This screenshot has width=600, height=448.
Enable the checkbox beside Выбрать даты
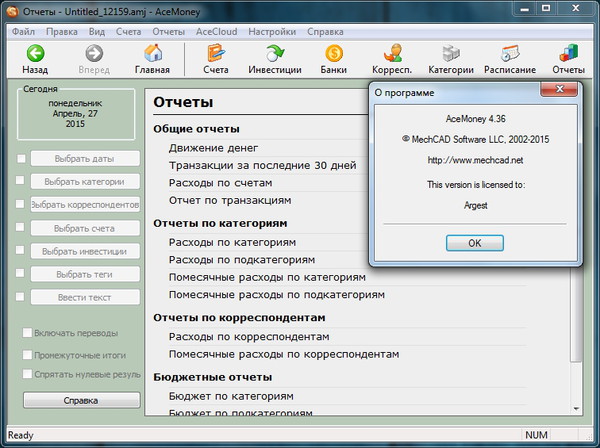tap(21, 159)
